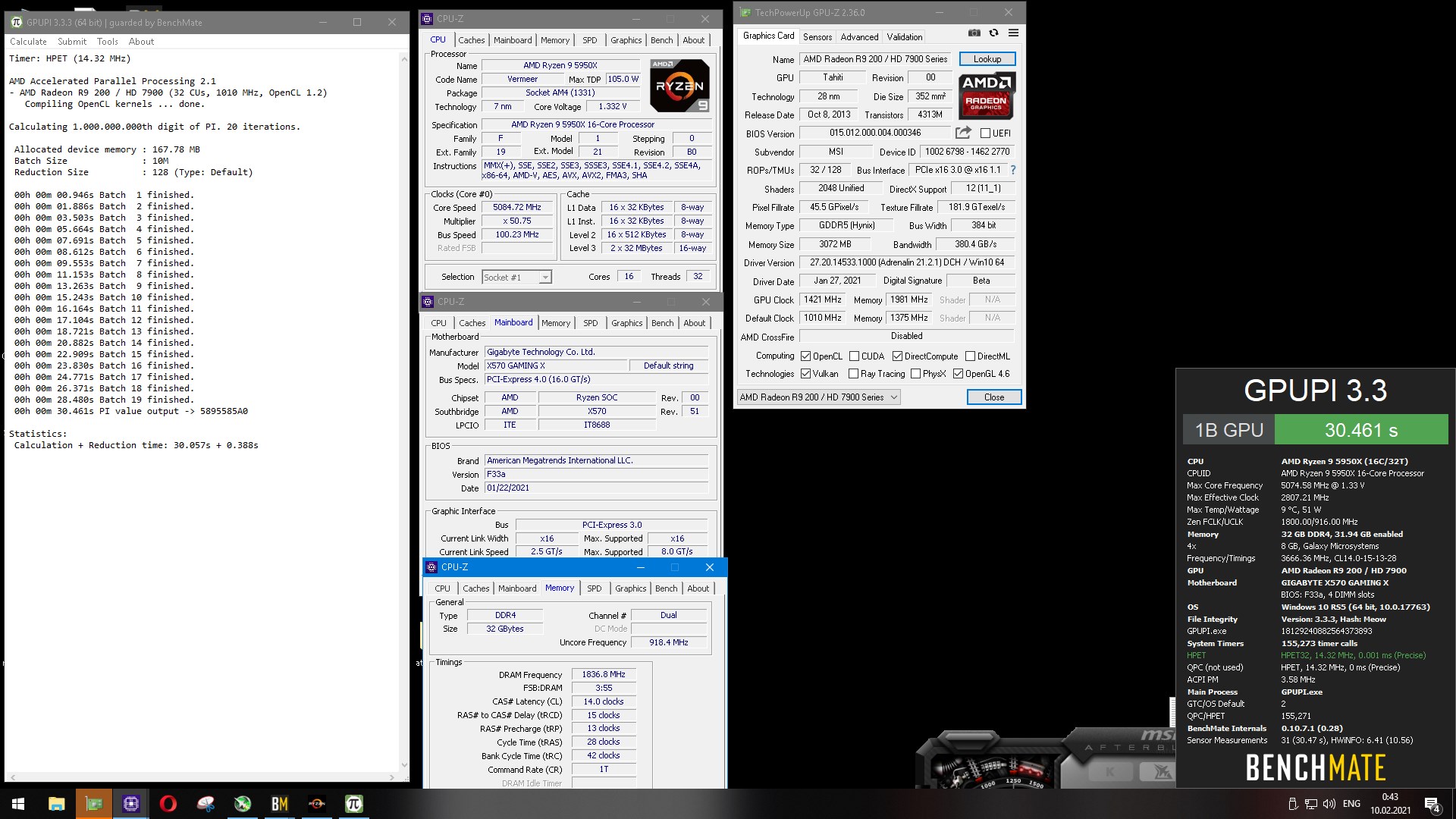Click Bus Interface question mark icon
This screenshot has height=819, width=1456.
click(x=1013, y=170)
